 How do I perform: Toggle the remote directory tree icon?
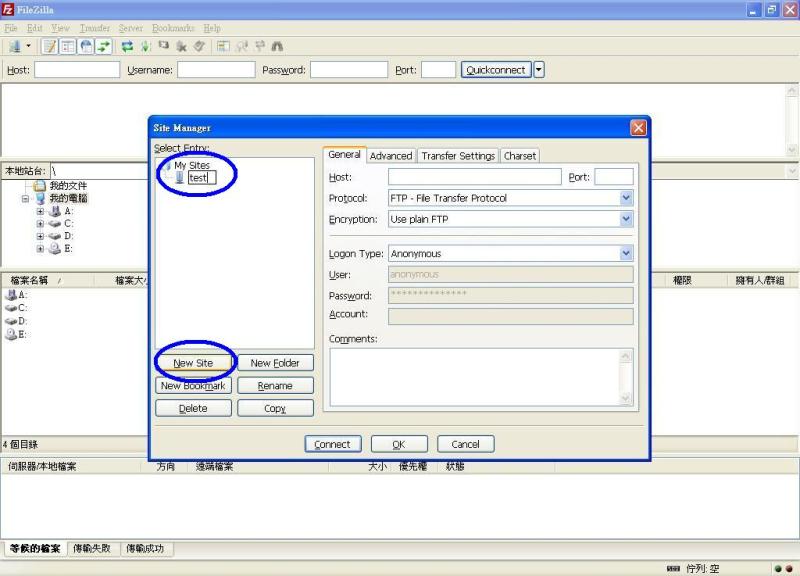[86, 46]
